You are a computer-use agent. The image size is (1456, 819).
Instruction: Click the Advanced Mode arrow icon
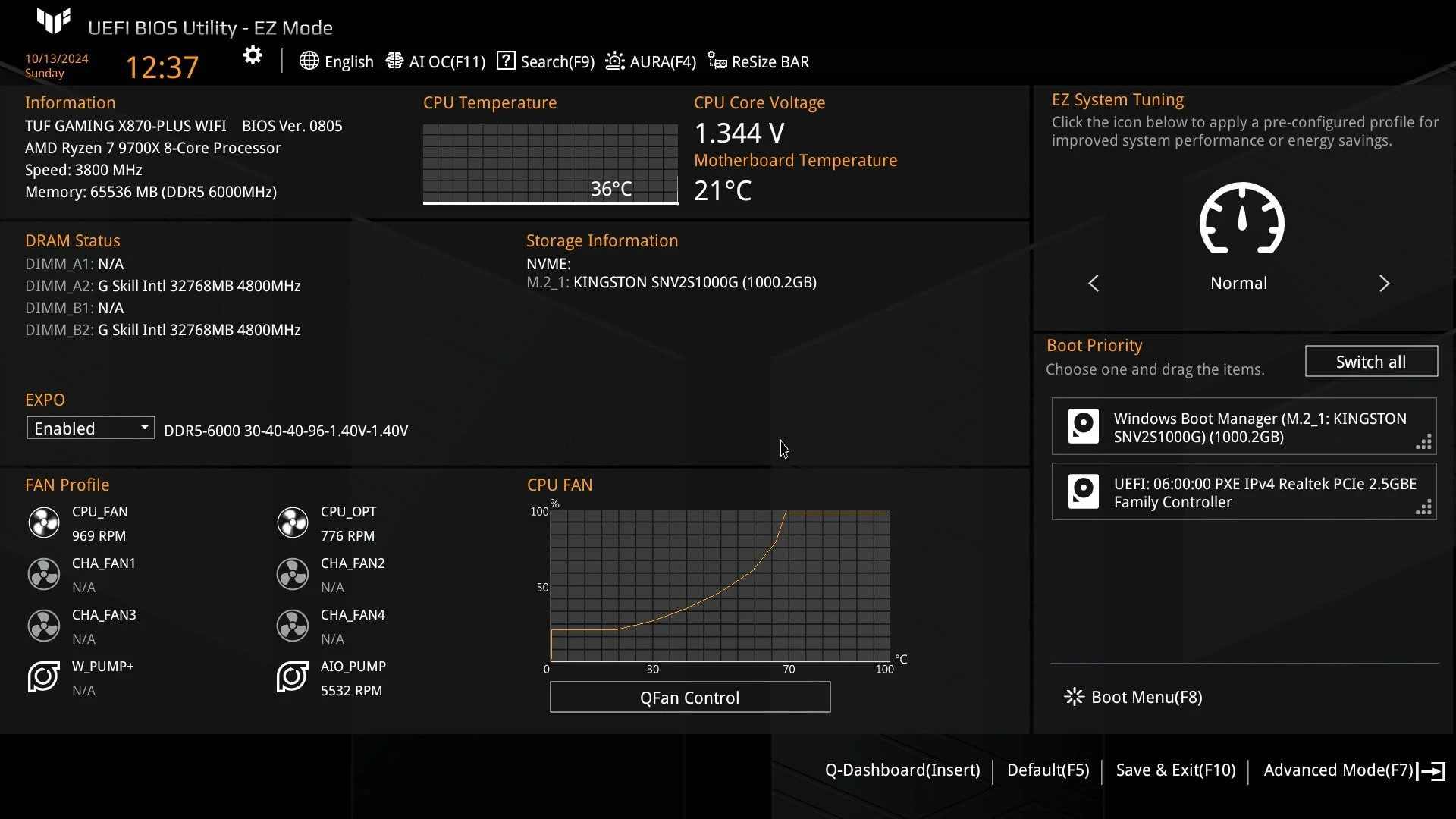(x=1432, y=771)
